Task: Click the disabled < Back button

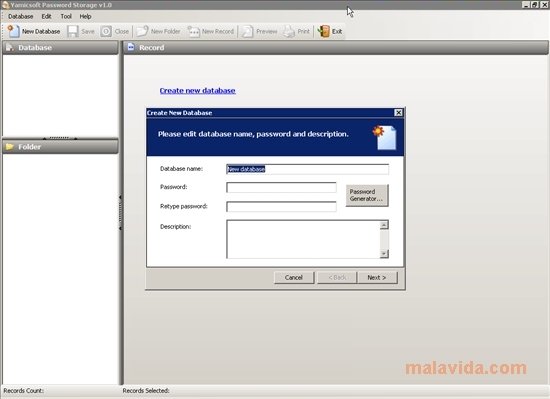Action: [x=337, y=277]
